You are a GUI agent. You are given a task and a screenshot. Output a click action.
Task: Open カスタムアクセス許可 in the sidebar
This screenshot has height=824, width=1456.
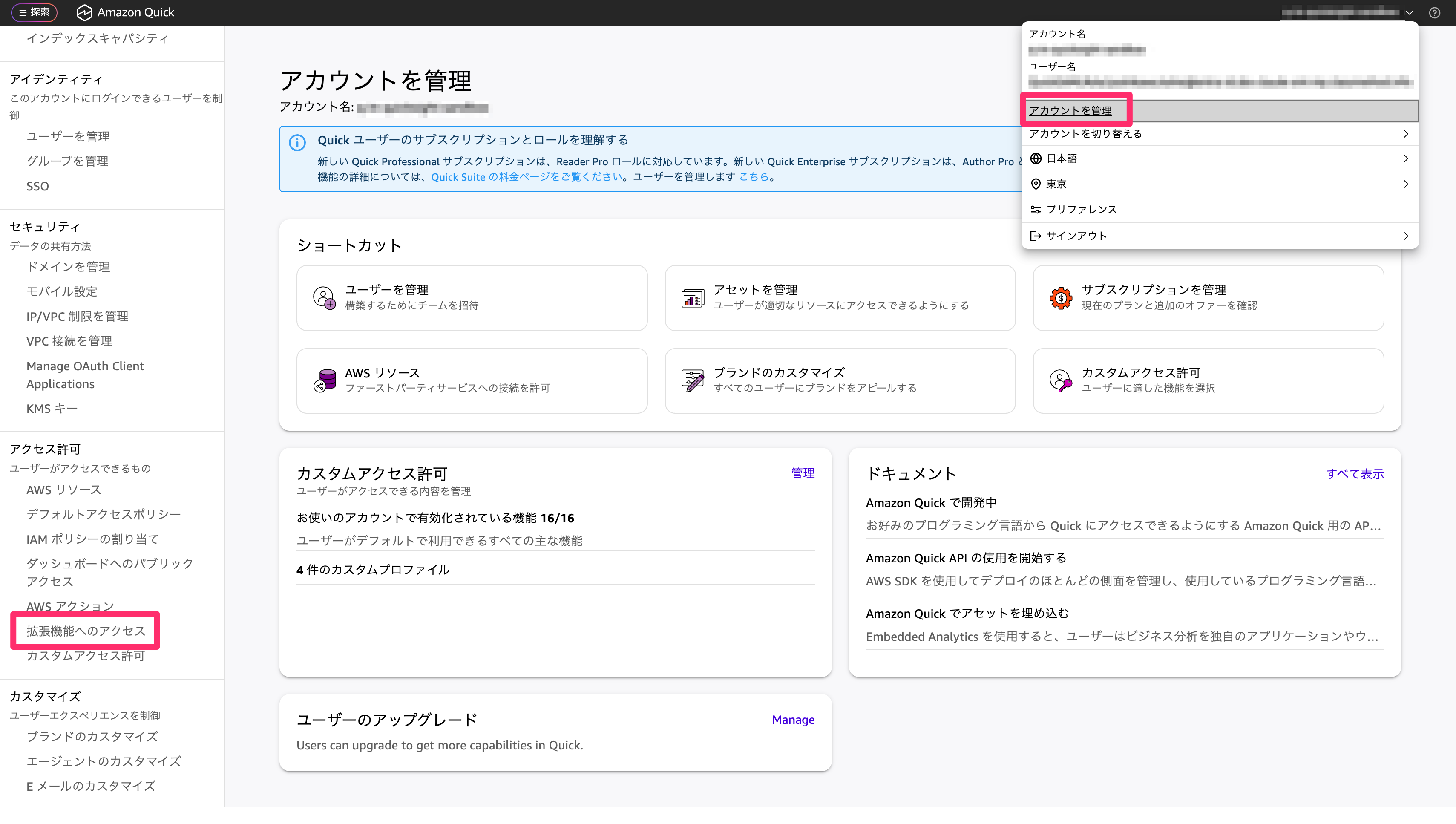pos(86,656)
